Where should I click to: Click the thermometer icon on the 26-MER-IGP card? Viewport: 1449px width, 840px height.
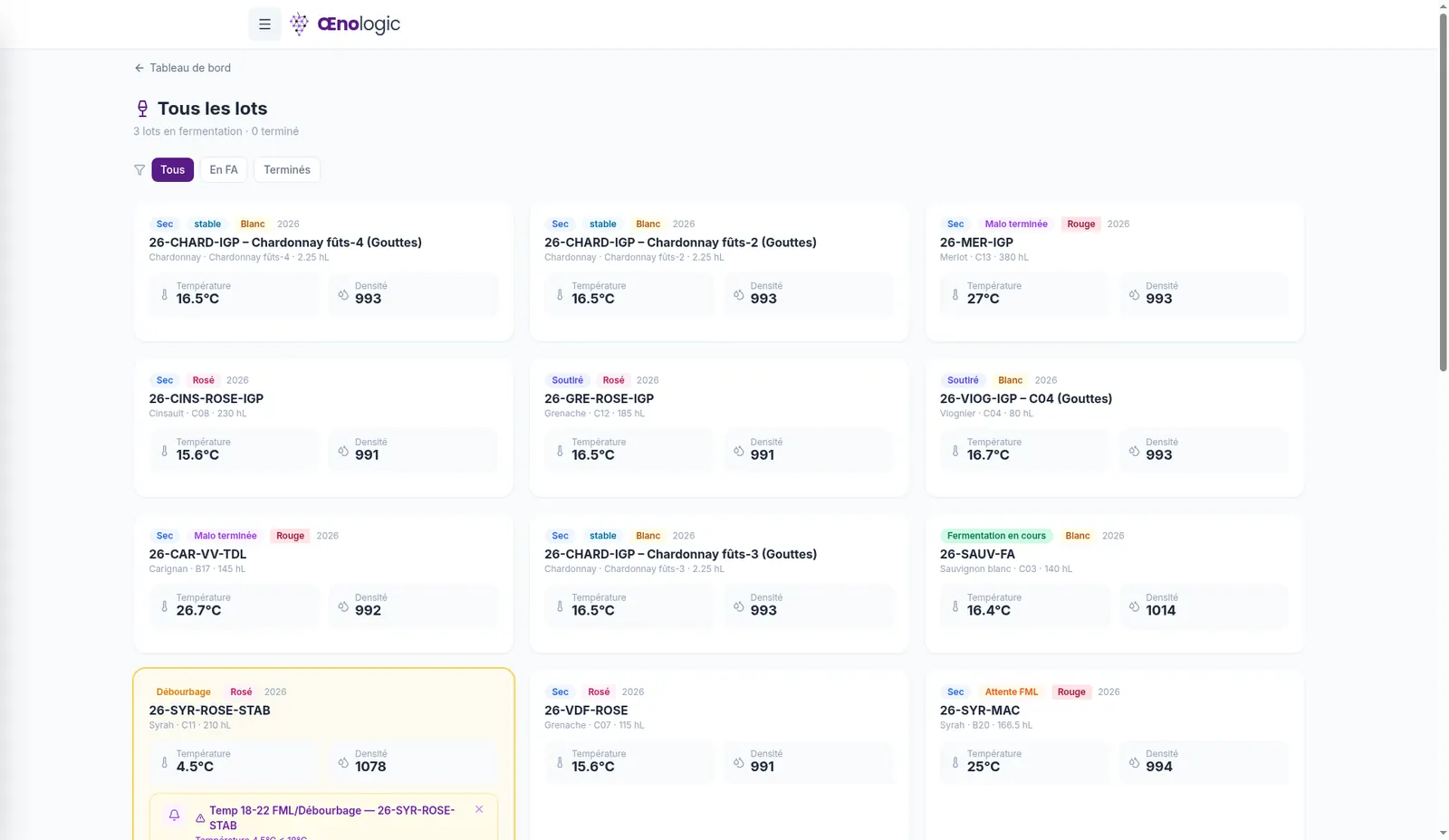coord(955,295)
